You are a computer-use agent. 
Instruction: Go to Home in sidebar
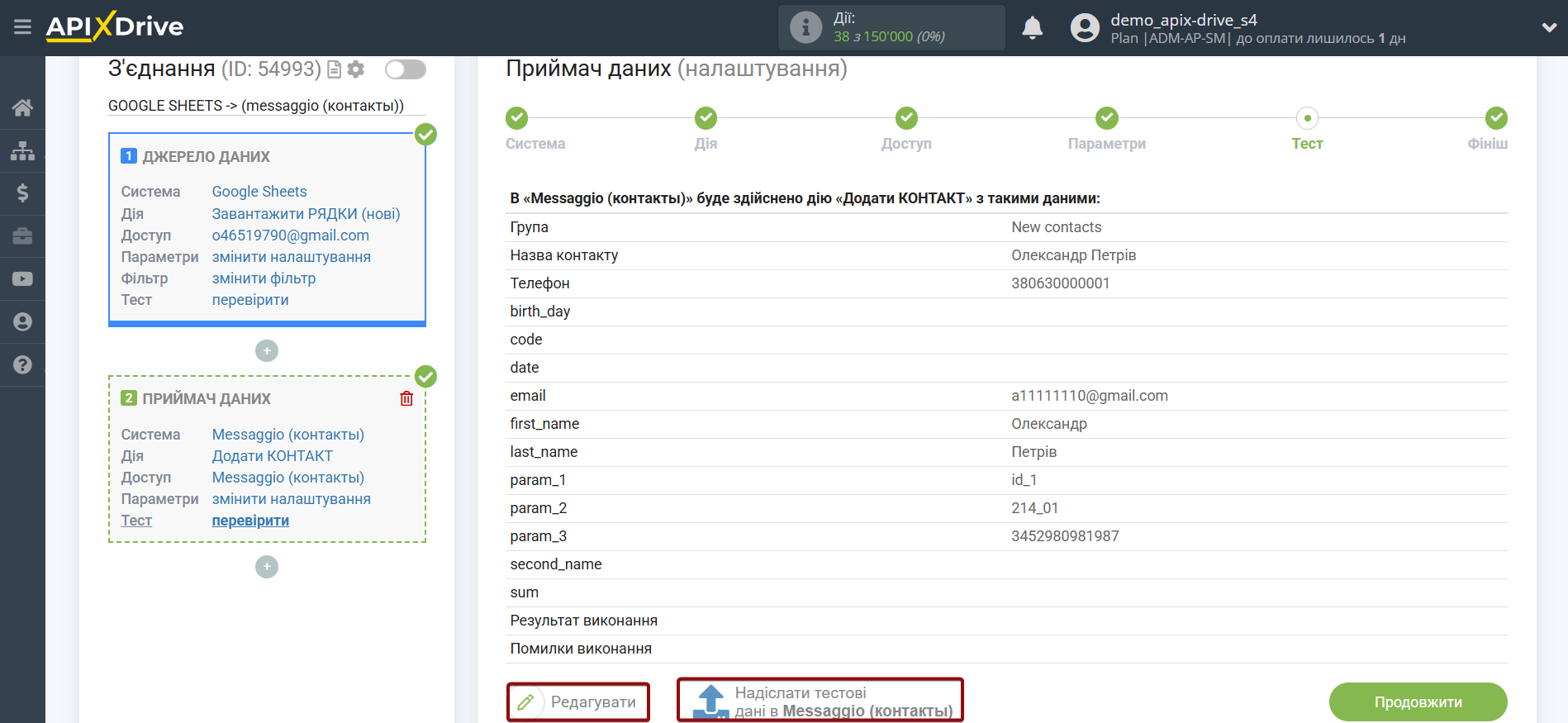tap(22, 107)
